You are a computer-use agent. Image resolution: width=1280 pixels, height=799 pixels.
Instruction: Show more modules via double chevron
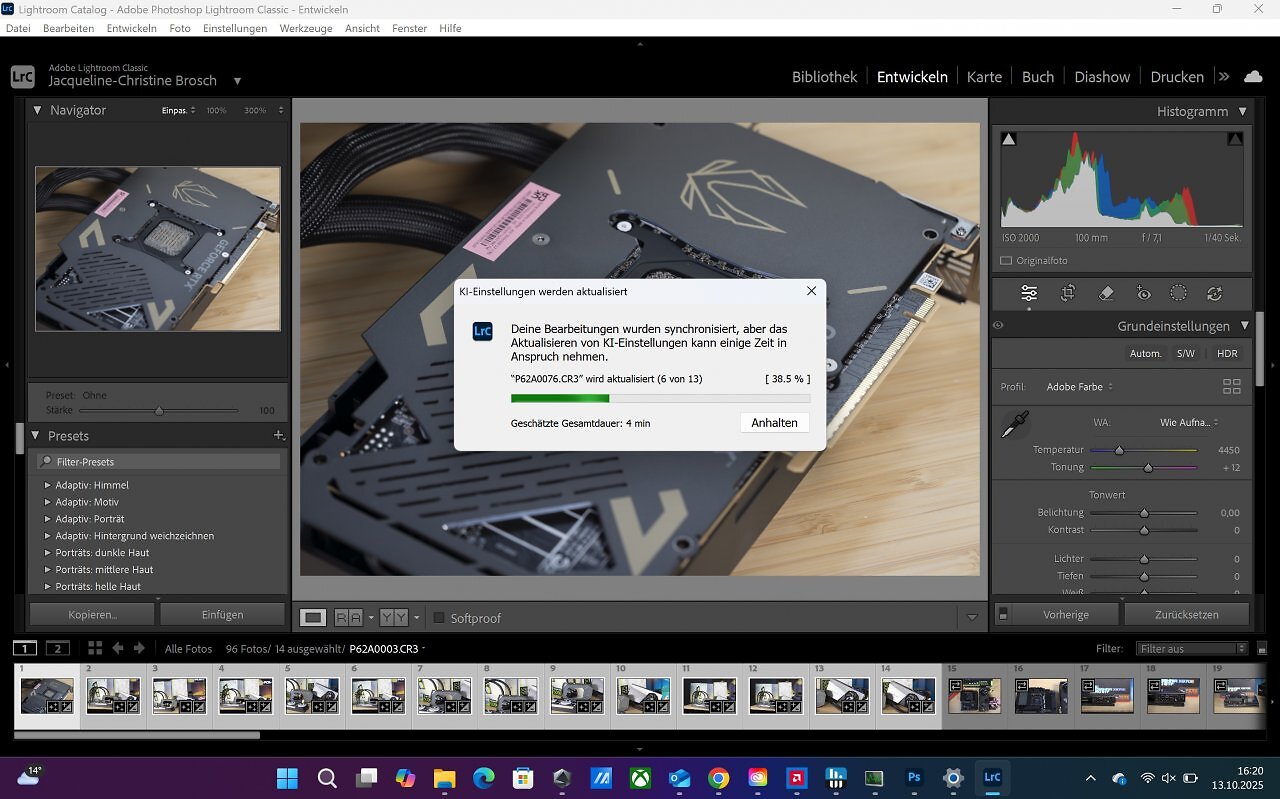pos(1223,76)
